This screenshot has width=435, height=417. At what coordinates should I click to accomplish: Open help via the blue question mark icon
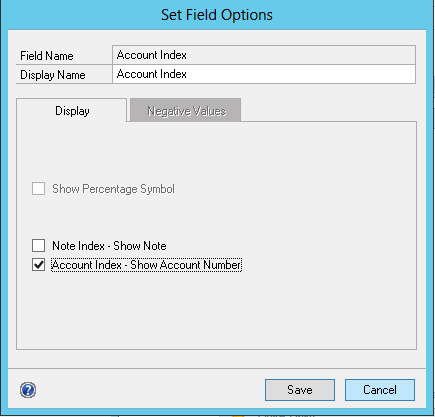pyautogui.click(x=28, y=390)
